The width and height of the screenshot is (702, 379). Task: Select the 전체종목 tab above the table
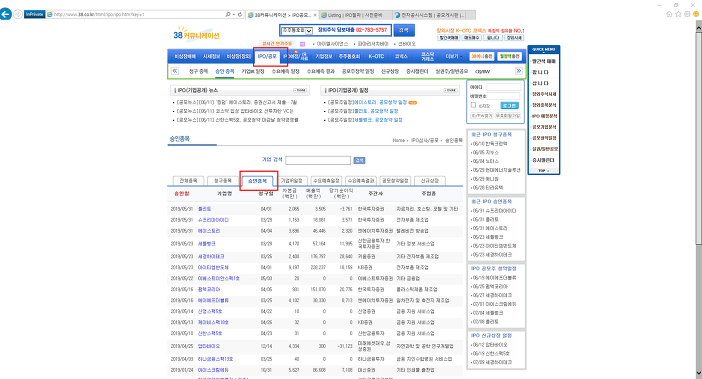coord(188,181)
